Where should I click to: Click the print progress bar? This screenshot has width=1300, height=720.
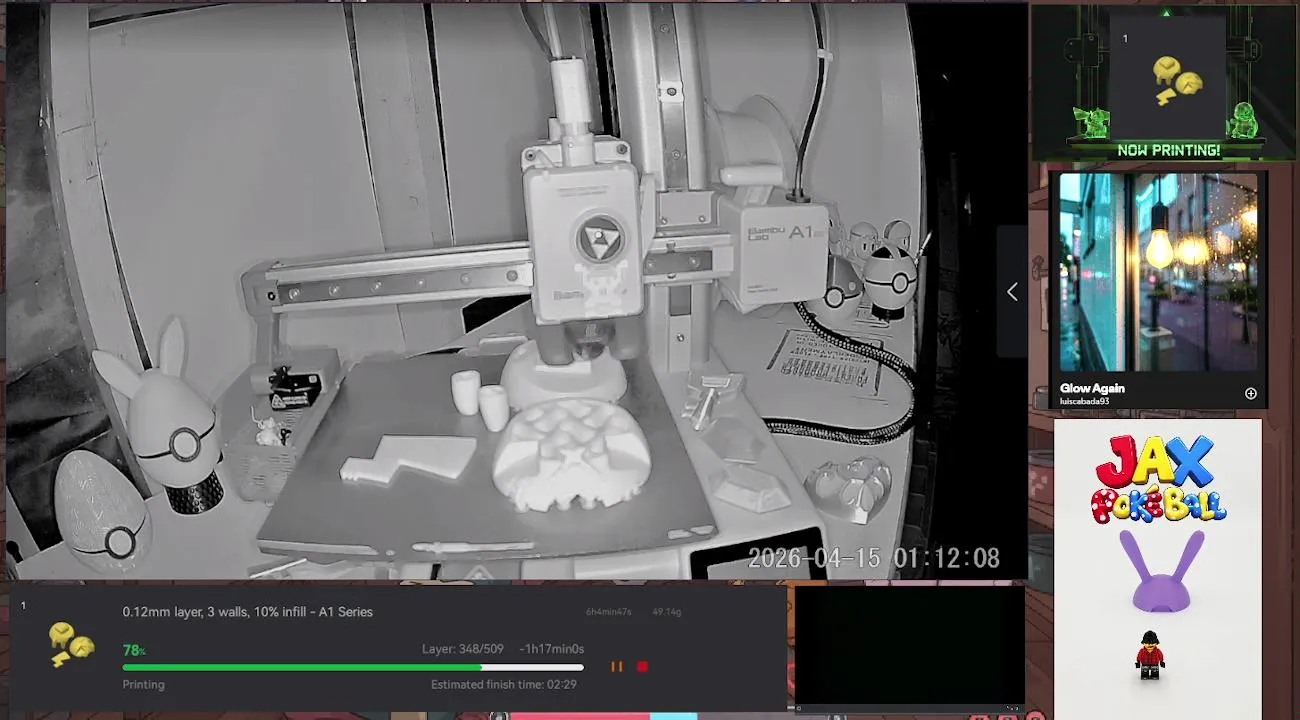pyautogui.click(x=353, y=667)
